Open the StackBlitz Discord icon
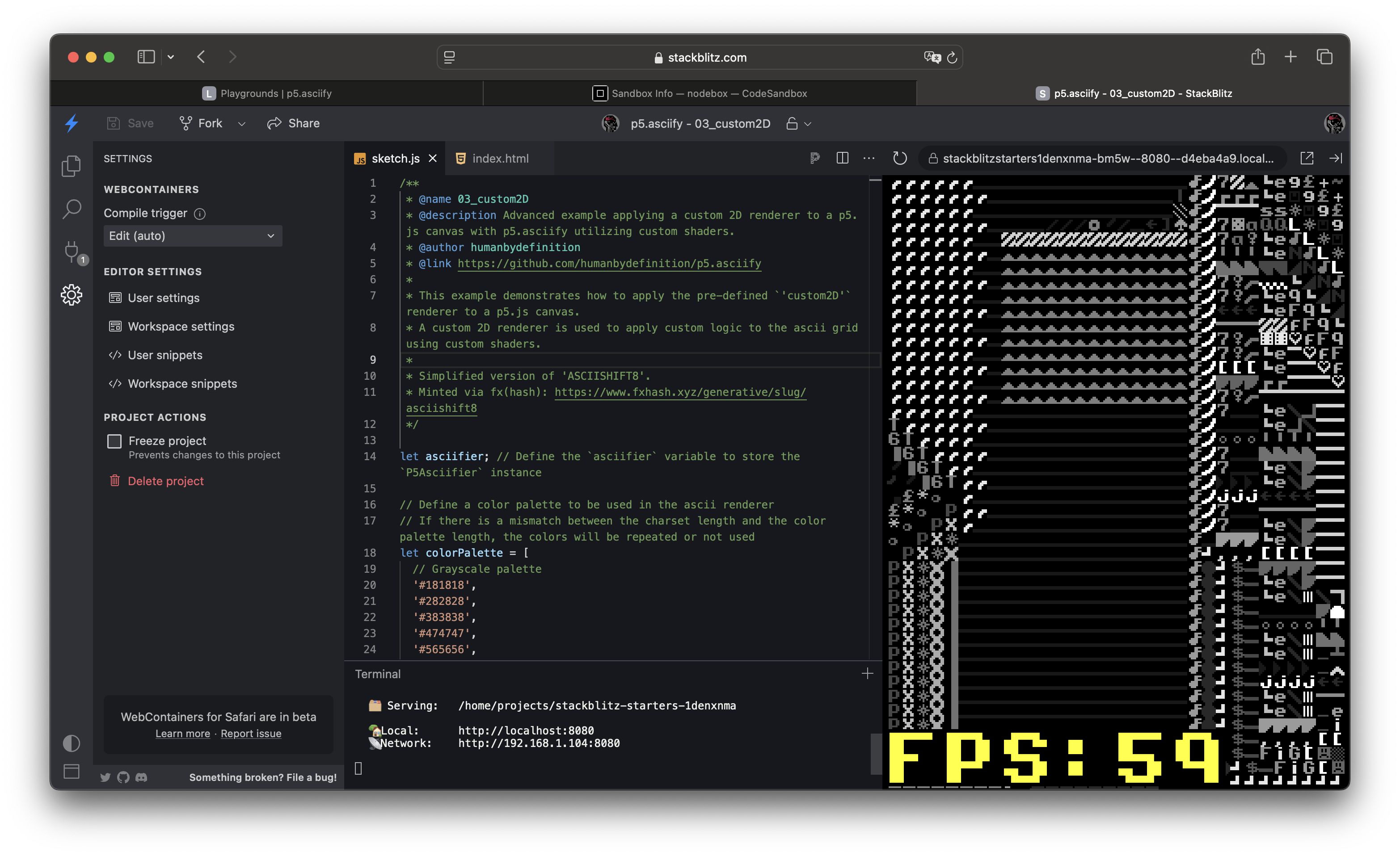This screenshot has height=856, width=1400. [142, 777]
